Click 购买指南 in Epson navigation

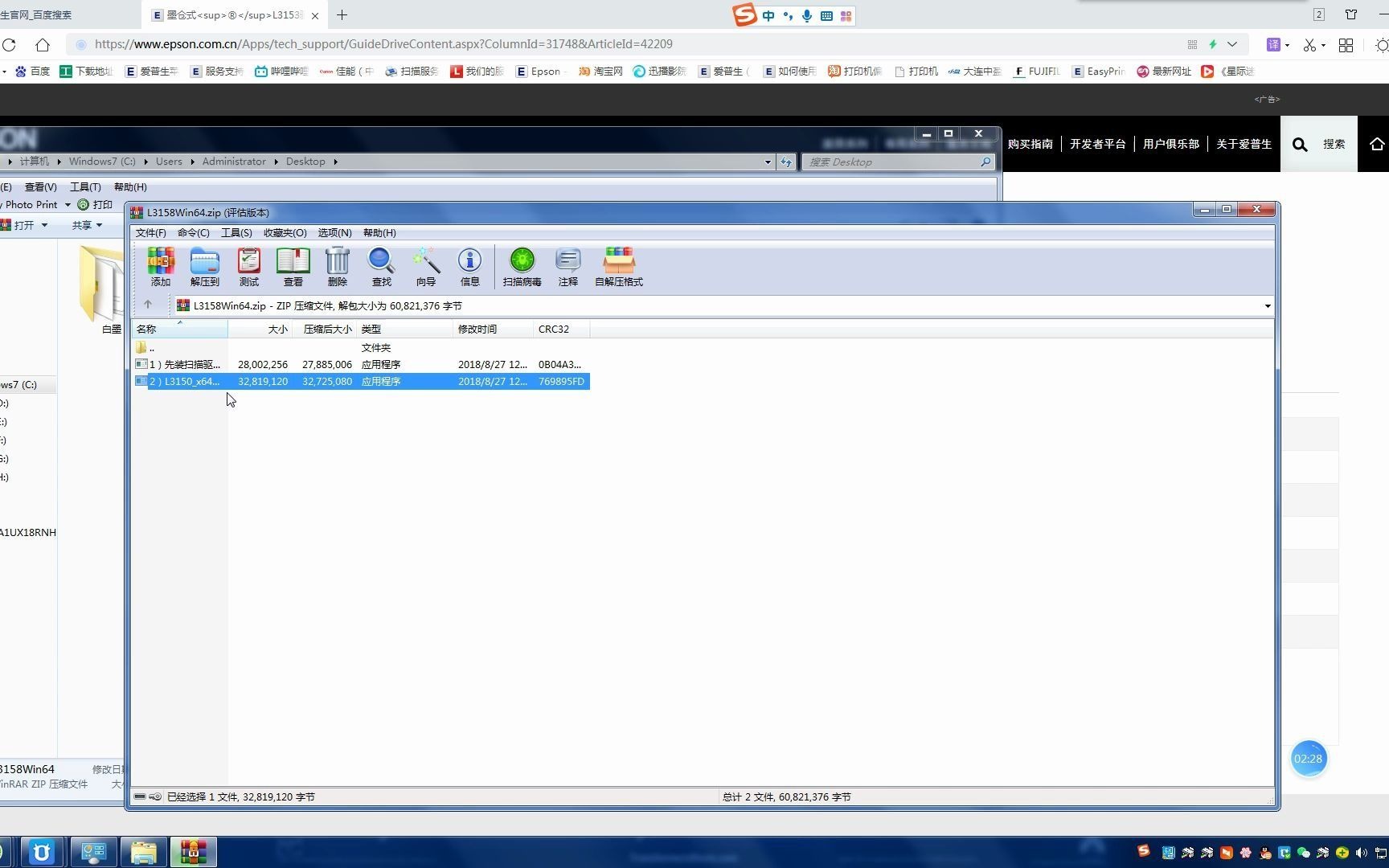1030,144
